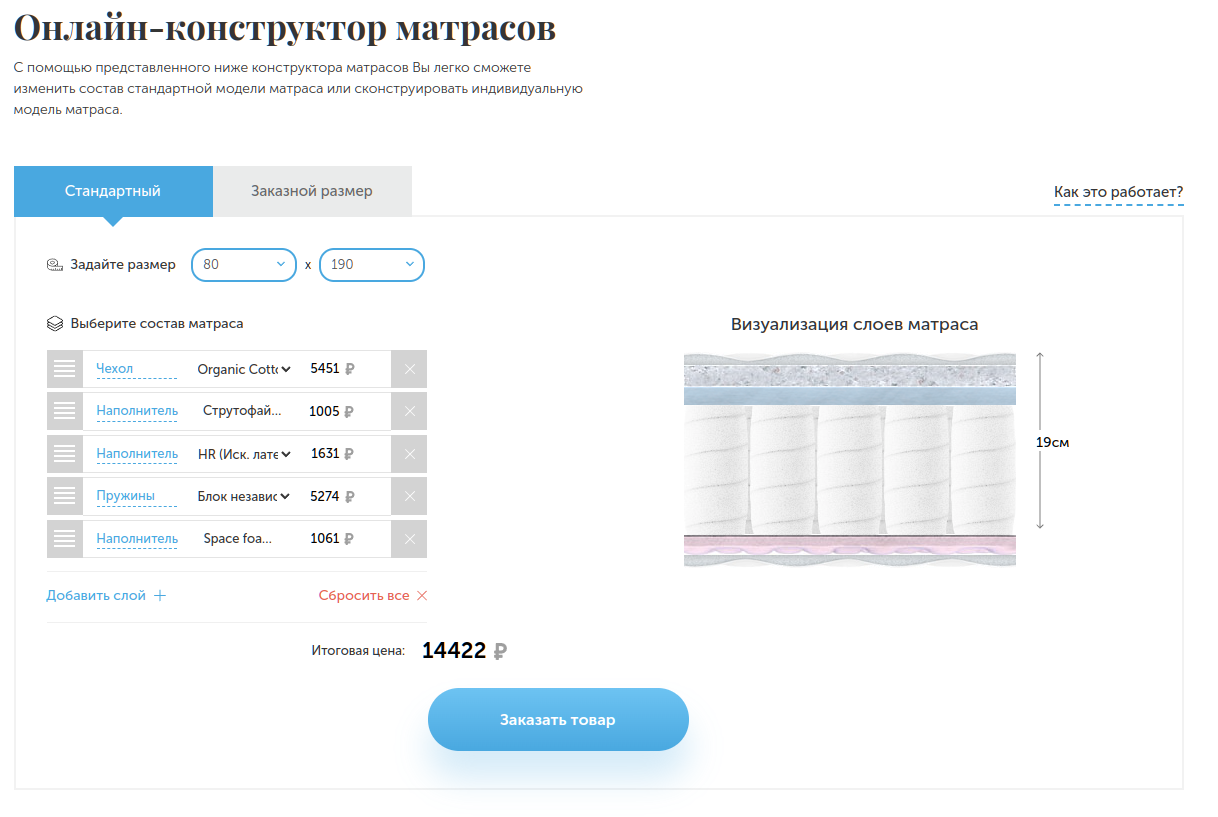The height and width of the screenshot is (817, 1218).
Task: Click drag handle of Space foam row
Action: coord(65,539)
